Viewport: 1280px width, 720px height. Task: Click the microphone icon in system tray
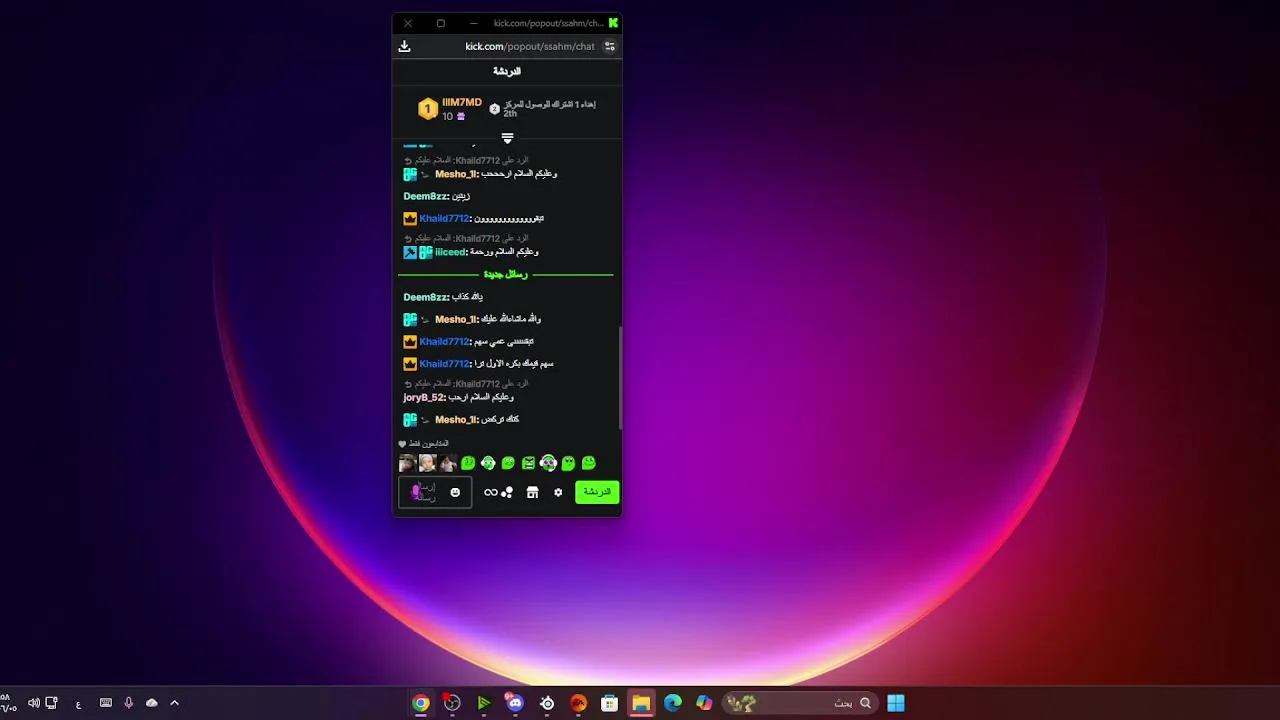[x=129, y=703]
